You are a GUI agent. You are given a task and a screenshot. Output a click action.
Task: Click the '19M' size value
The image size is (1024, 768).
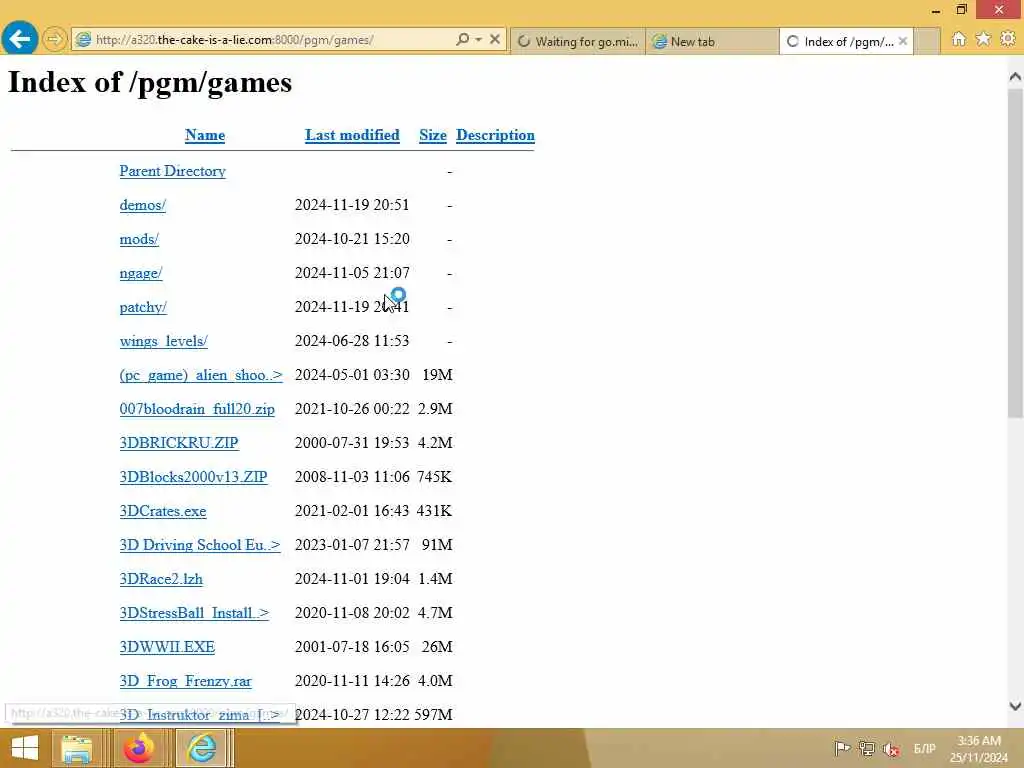437,375
